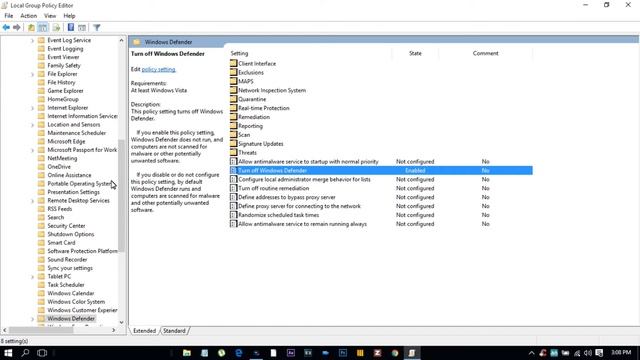Expand the File Explorer tree node

tap(32, 74)
